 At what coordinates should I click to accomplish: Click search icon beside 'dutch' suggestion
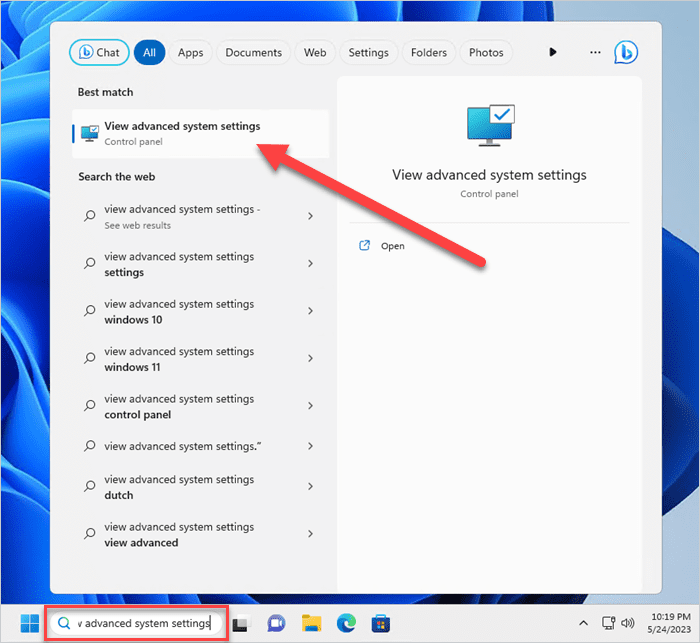coord(90,486)
